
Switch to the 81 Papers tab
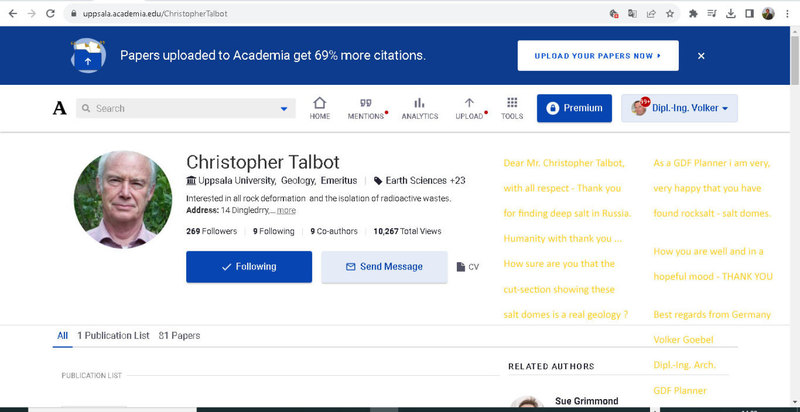(179, 336)
